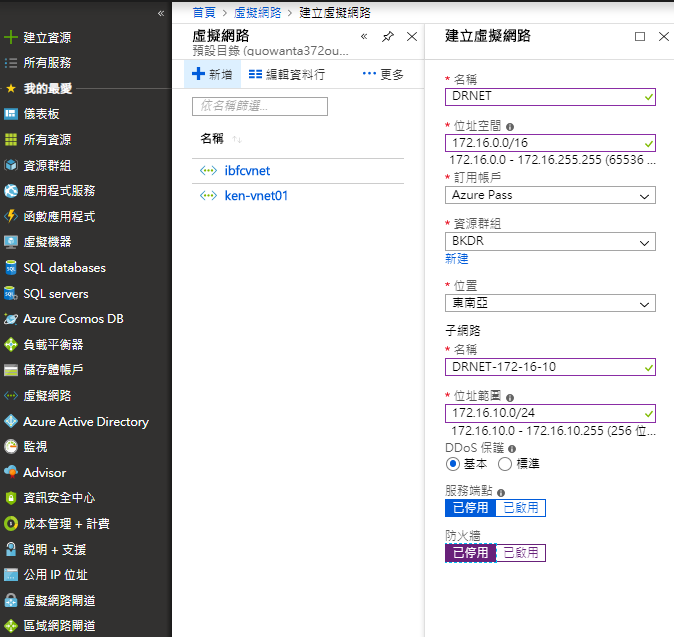Click the info icon next to 服務端點
Image resolution: width=674 pixels, height=637 pixels.
coord(501,493)
